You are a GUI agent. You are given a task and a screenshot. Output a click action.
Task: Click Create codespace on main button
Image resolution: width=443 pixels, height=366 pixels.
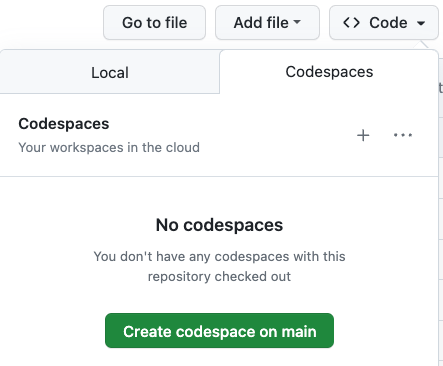coord(219,331)
